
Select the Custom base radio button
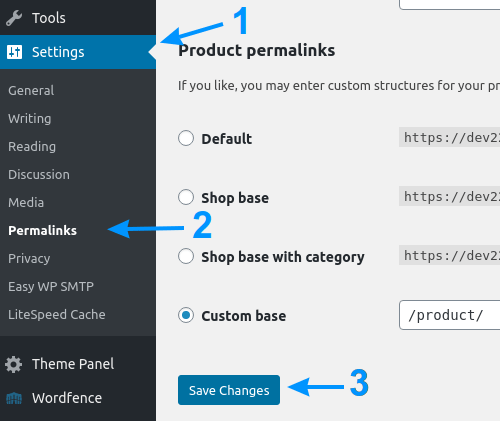(x=186, y=315)
